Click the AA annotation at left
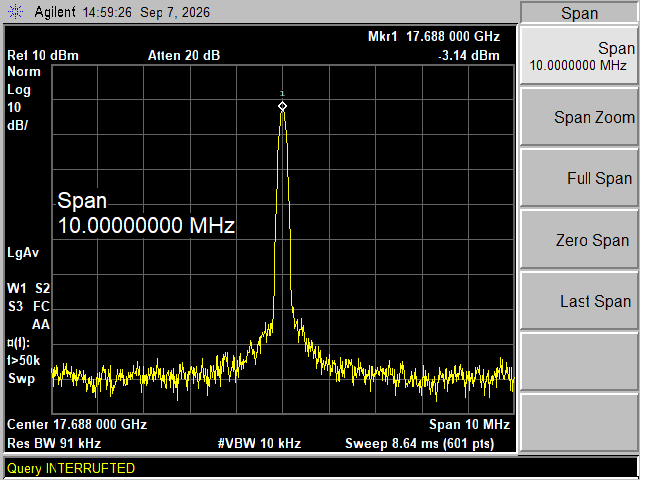The width and height of the screenshot is (666, 500). (x=41, y=325)
